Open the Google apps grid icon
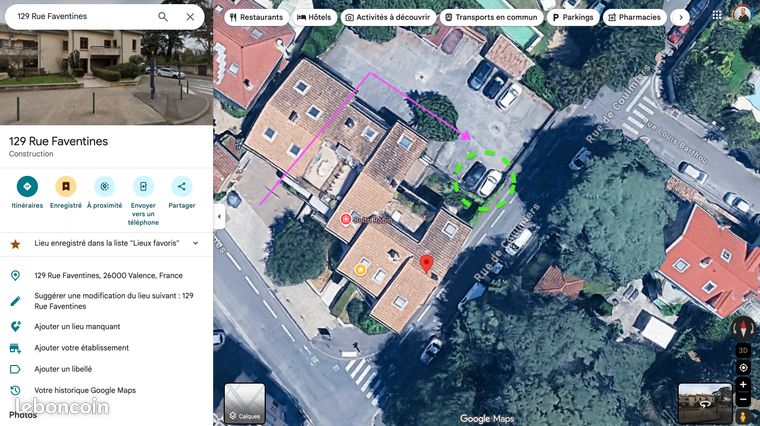Image resolution: width=760 pixels, height=426 pixels. tap(717, 15)
